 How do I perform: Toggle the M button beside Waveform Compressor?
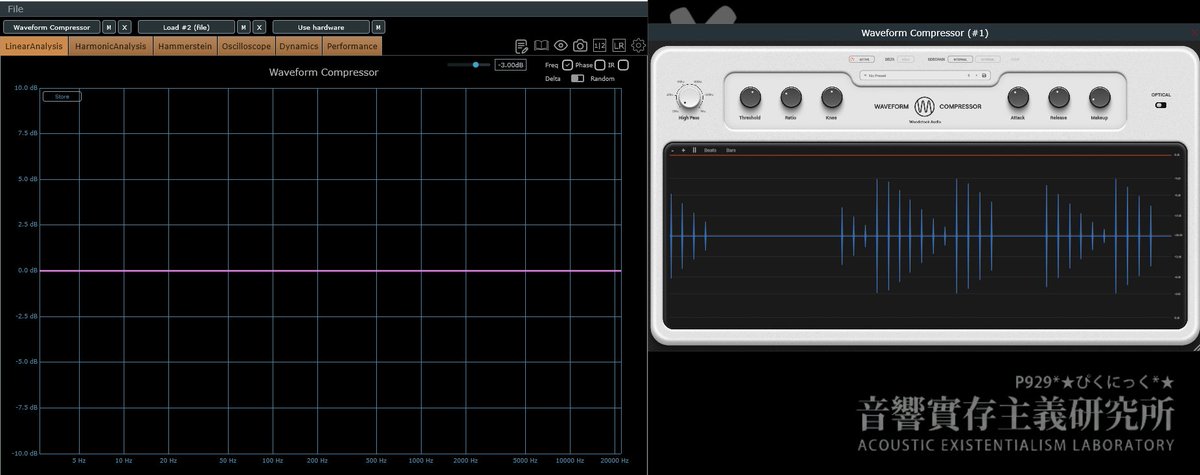110,27
